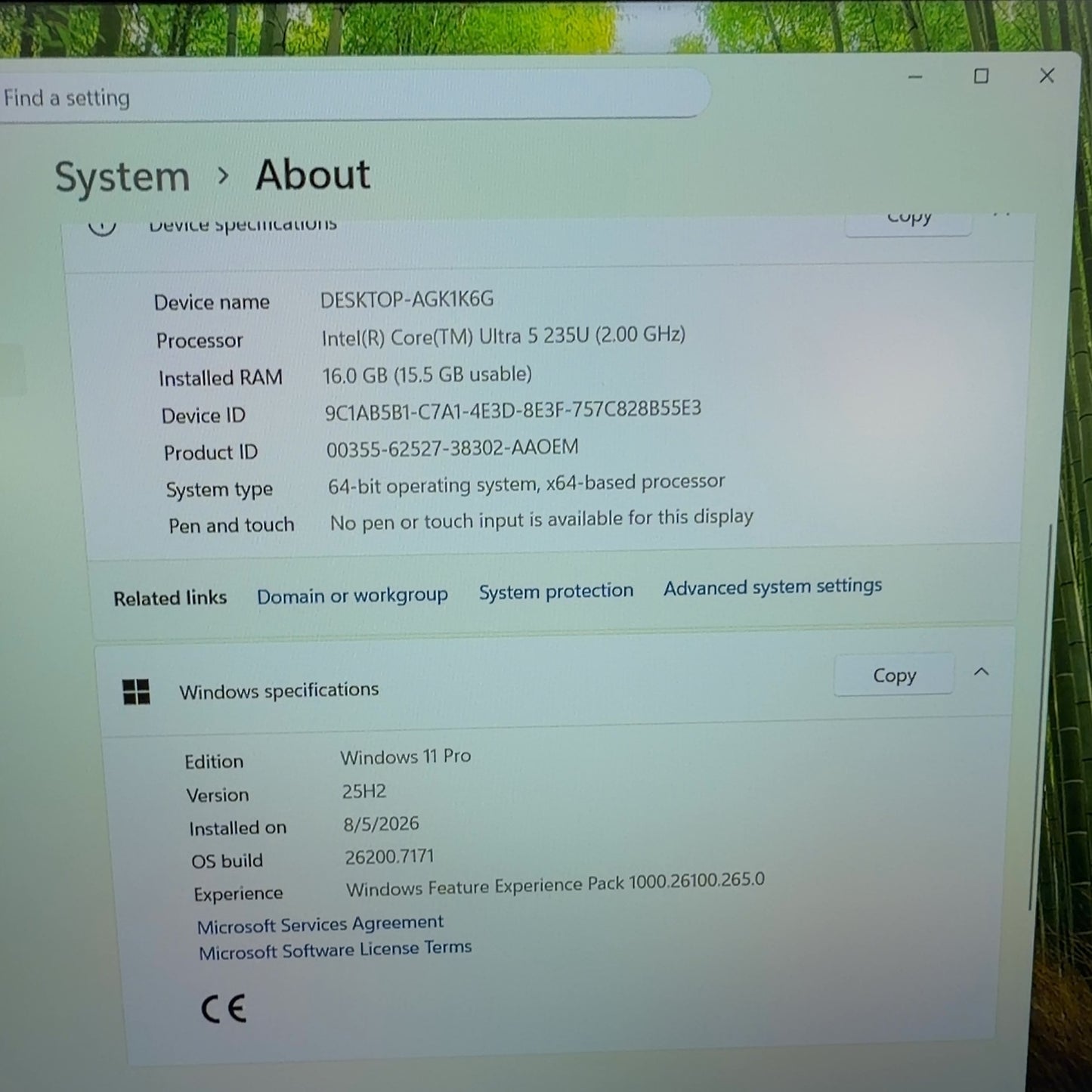
Task: Open Microsoft Services Agreement link
Action: [x=320, y=923]
